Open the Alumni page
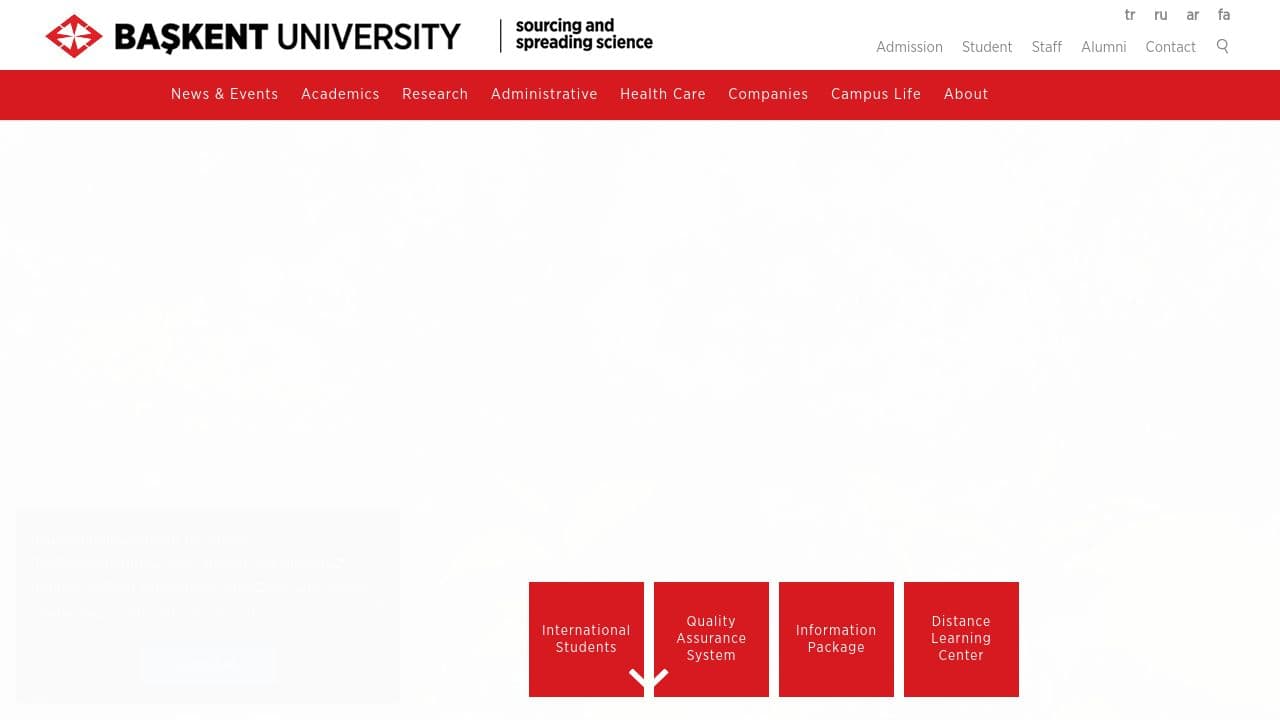Screen dimensions: 1280x720 click(x=1103, y=47)
